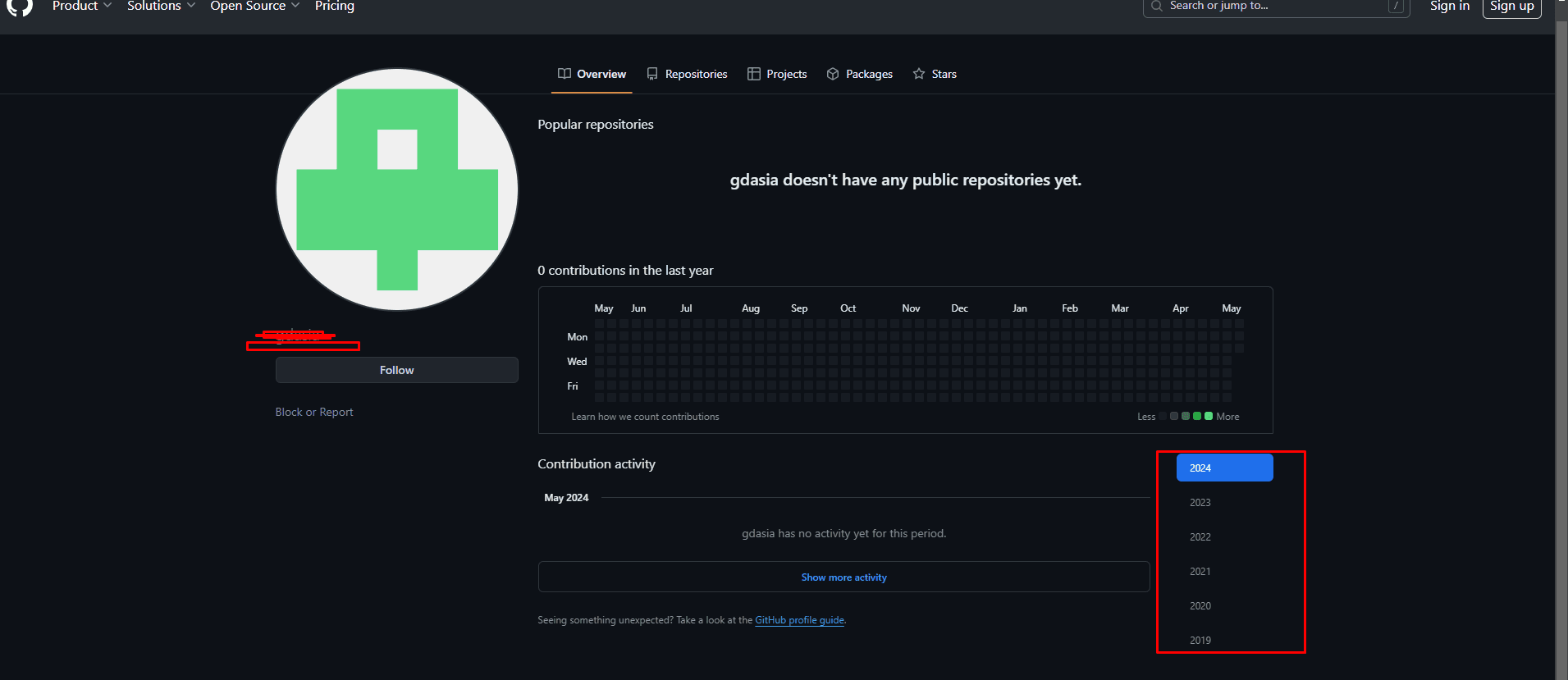Screen dimensions: 1568x680
Task: Select the 2023 year filter
Action: tap(1224, 502)
